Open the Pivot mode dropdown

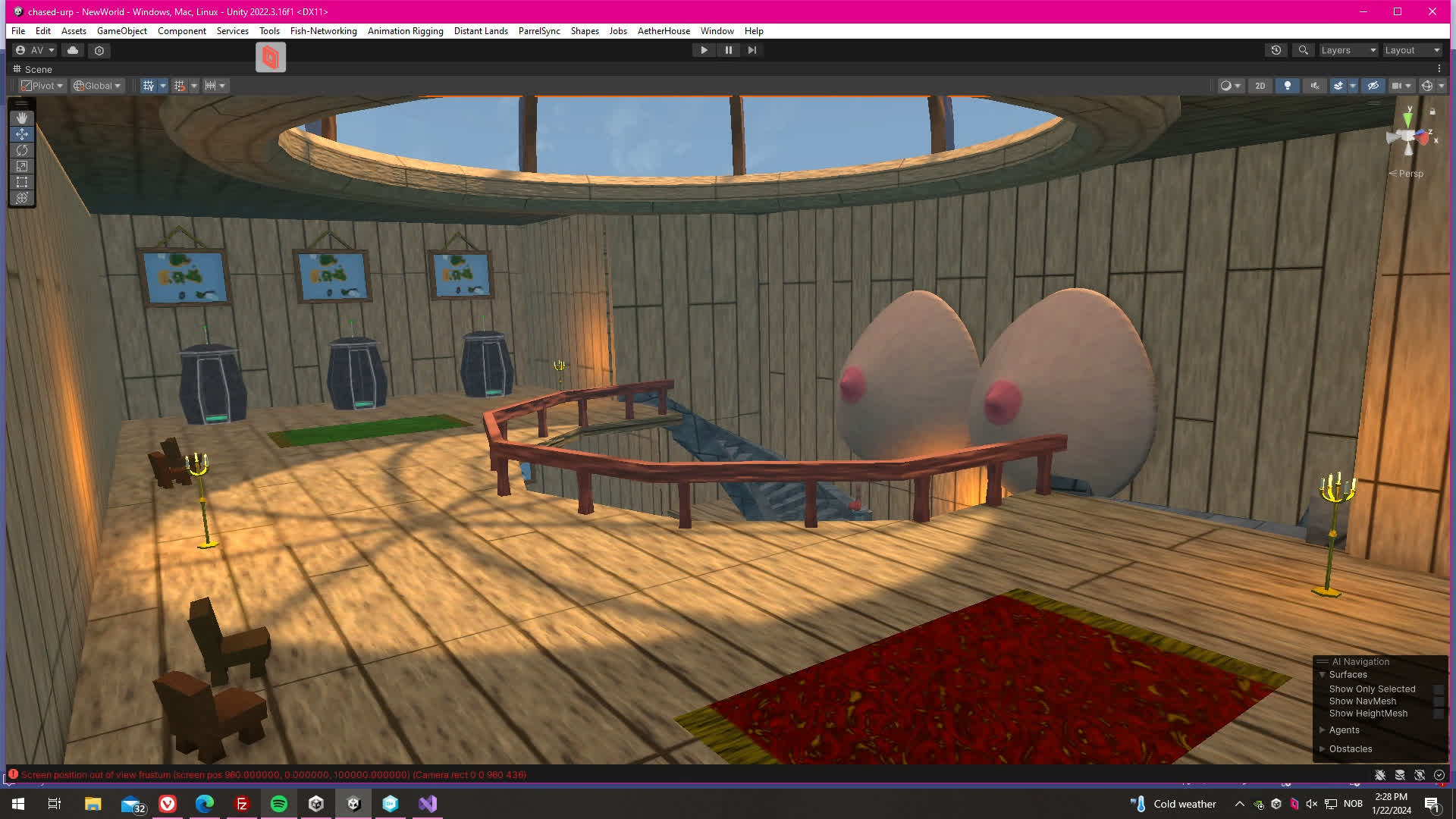pos(42,86)
